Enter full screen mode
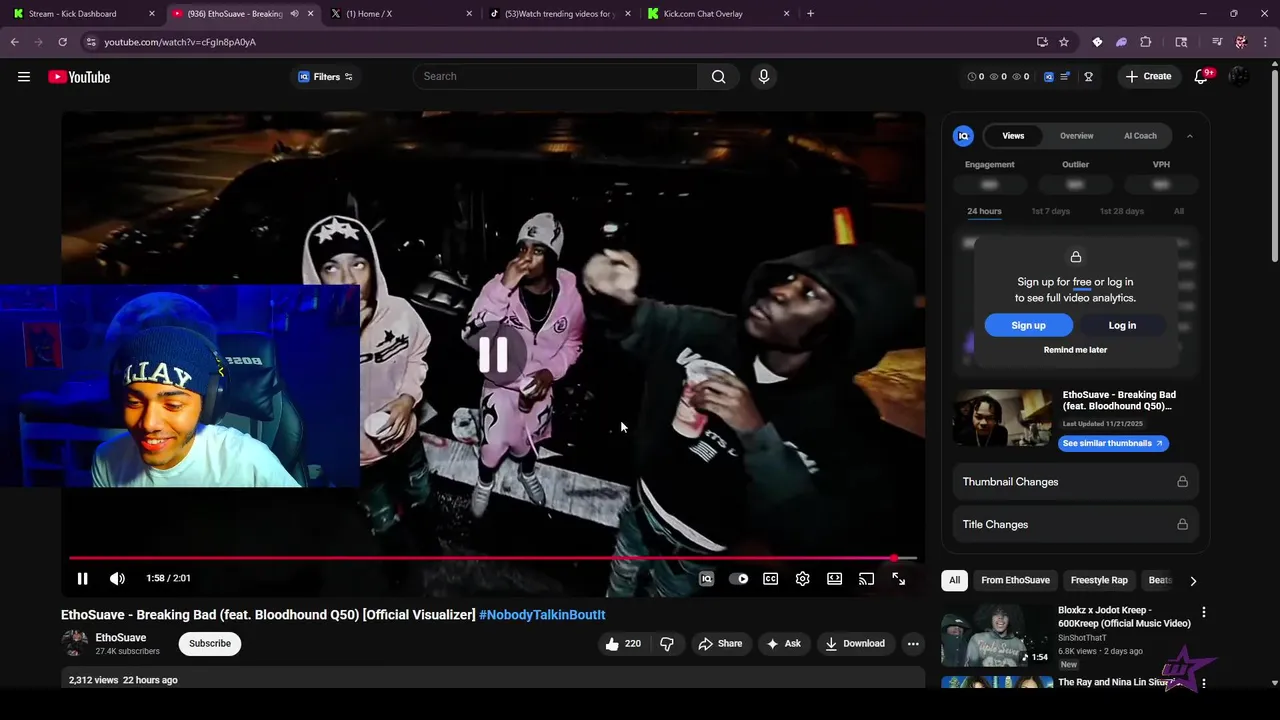1280x720 pixels. (899, 579)
